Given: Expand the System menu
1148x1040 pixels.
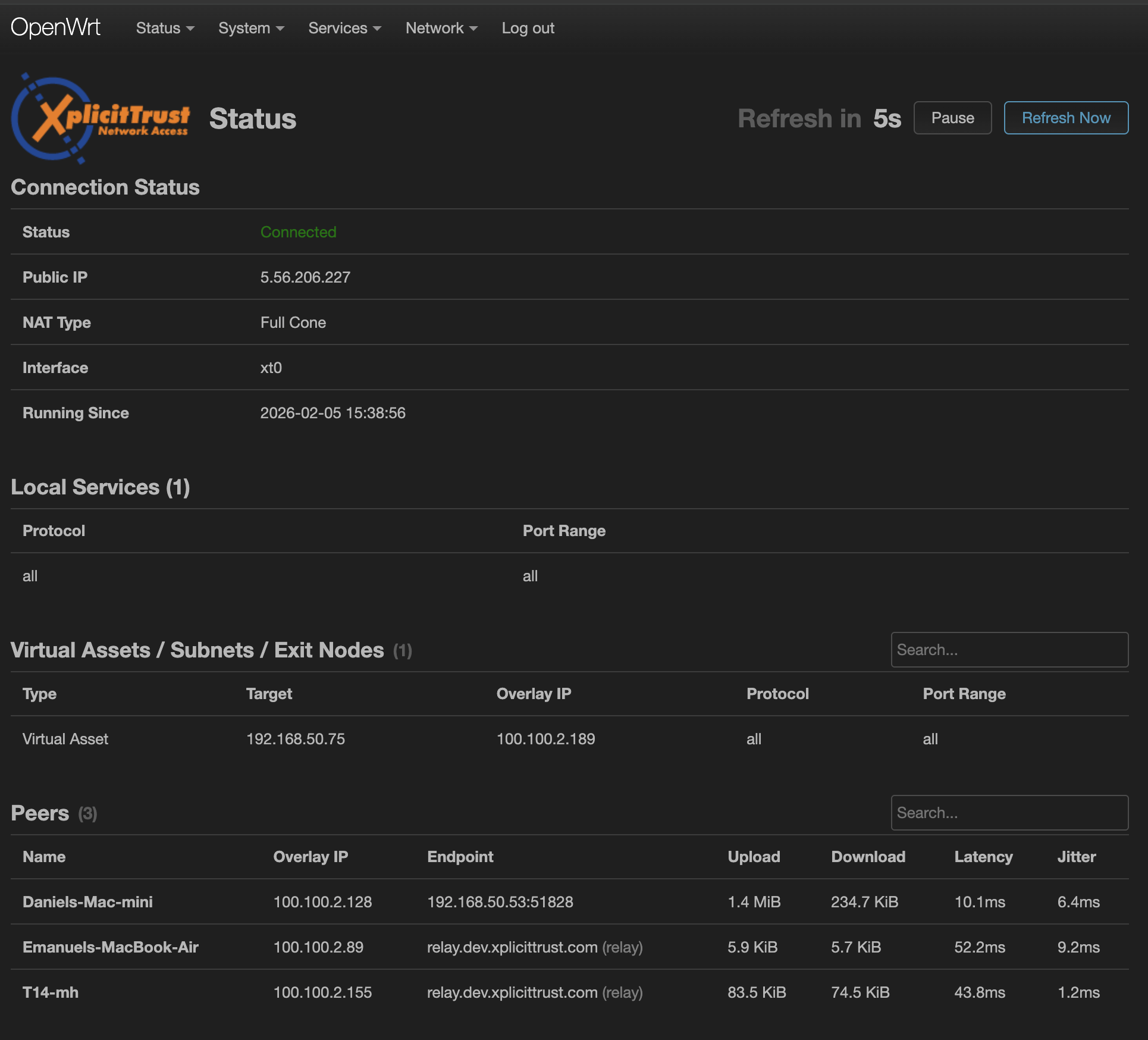Looking at the screenshot, I should (x=251, y=28).
